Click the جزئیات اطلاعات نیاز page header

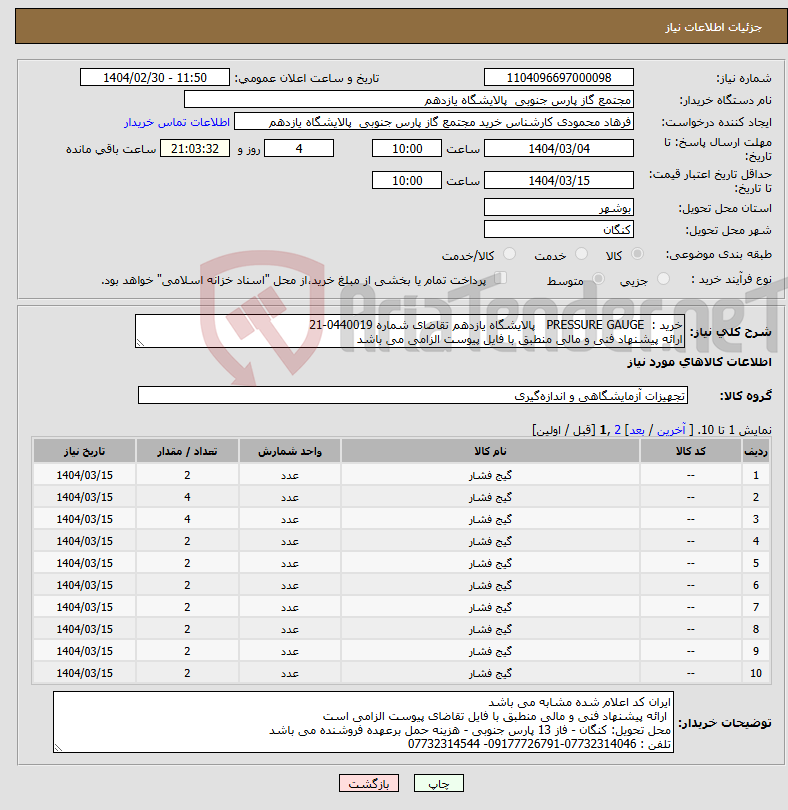coord(713,27)
